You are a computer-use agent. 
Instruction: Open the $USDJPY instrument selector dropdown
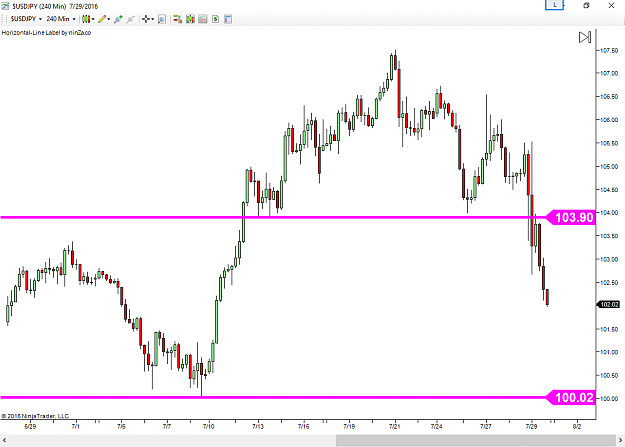[x=26, y=19]
